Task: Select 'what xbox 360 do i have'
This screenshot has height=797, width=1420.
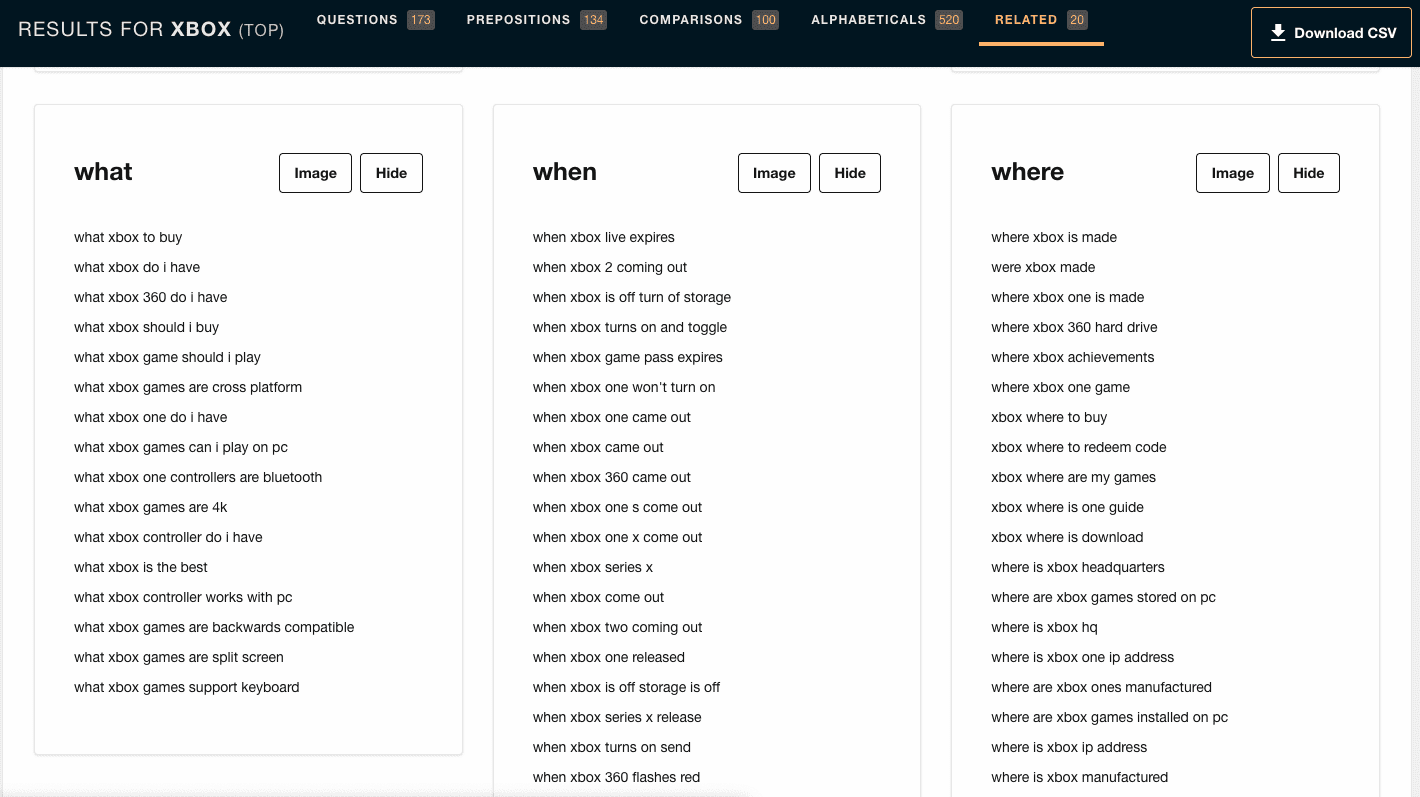Action: (x=151, y=297)
